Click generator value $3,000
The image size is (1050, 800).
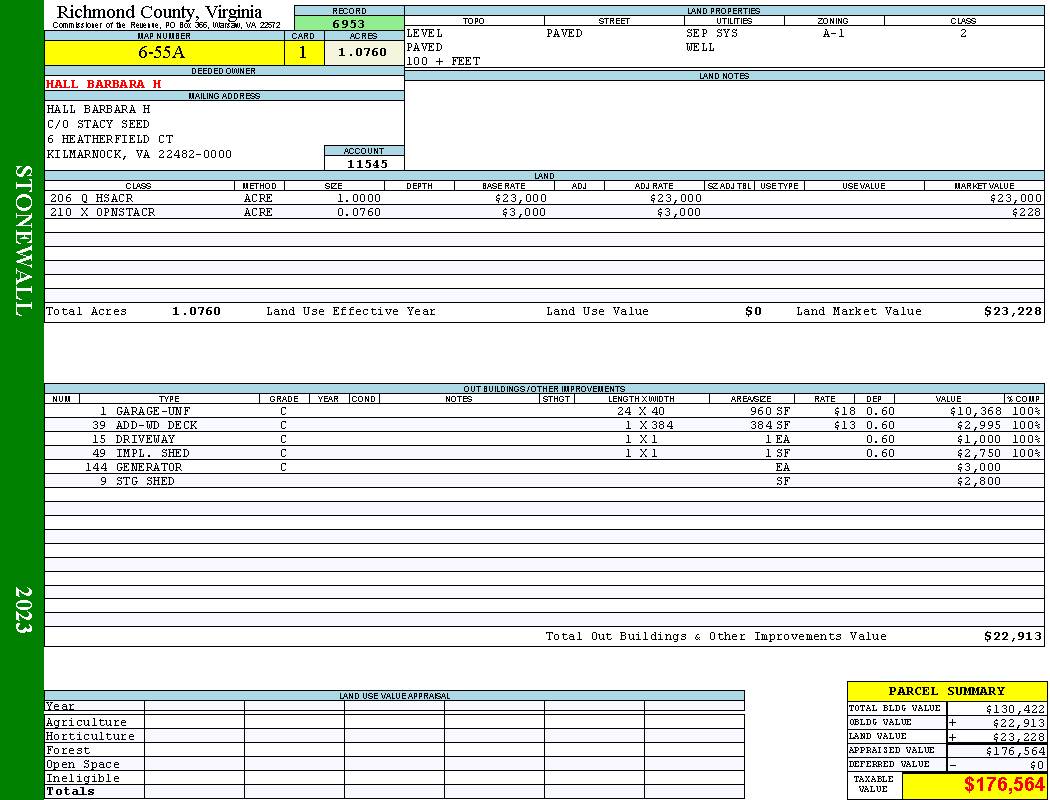coord(979,467)
